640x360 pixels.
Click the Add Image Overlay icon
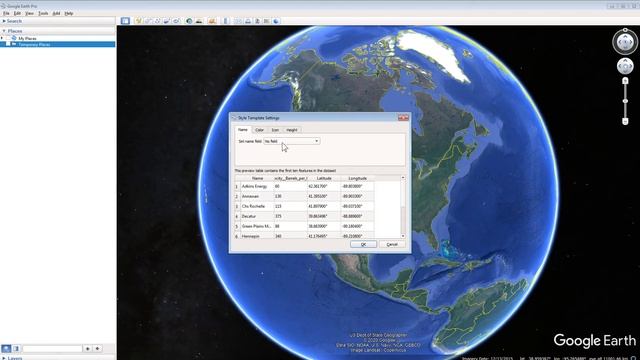click(167, 21)
